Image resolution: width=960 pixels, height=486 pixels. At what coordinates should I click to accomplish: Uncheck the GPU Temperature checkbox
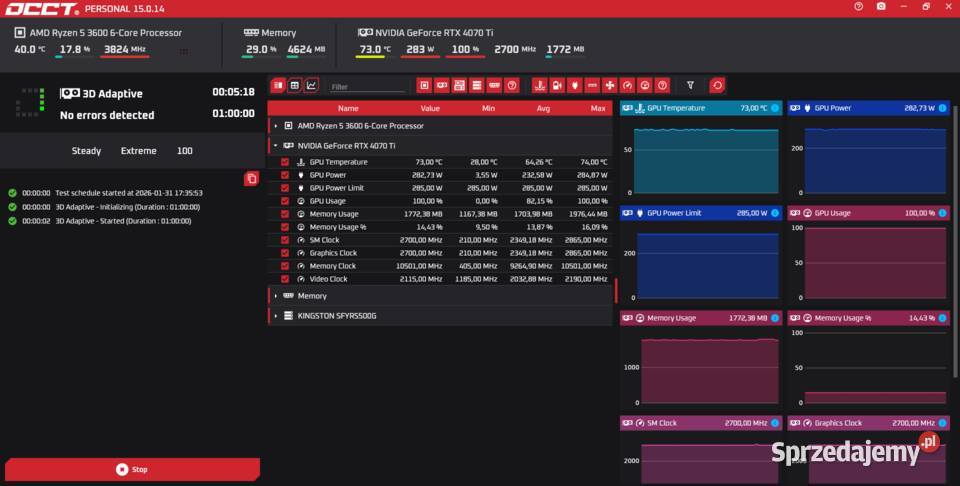click(285, 162)
